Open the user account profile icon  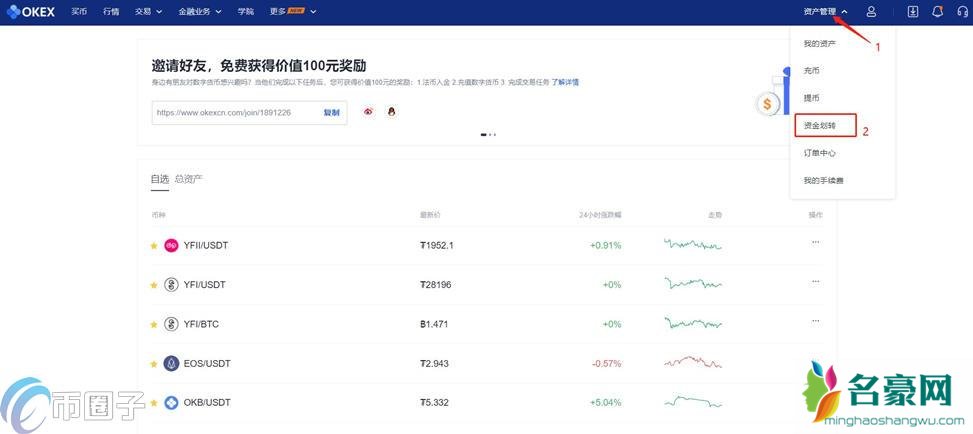[x=871, y=12]
